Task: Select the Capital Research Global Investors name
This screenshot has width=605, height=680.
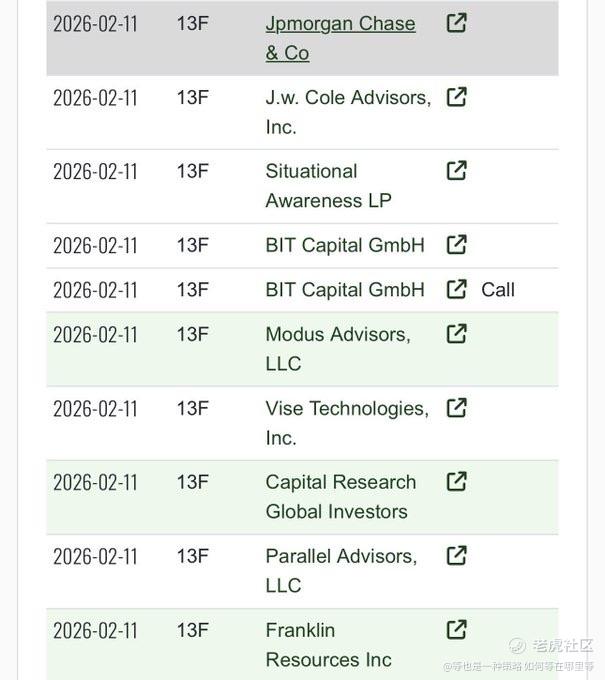Action: click(340, 497)
